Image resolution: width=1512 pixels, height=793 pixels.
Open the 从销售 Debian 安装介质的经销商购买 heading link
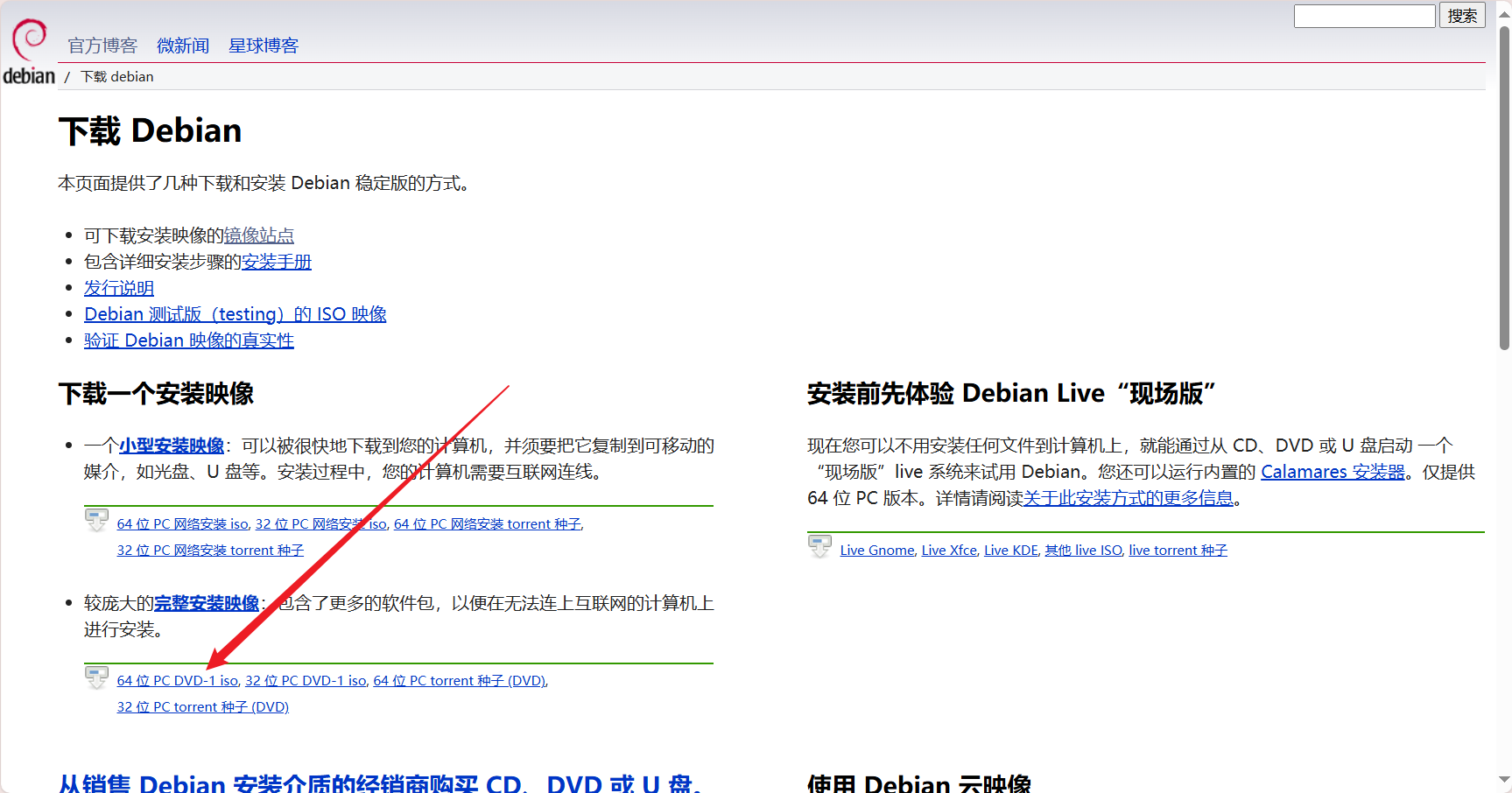379,782
